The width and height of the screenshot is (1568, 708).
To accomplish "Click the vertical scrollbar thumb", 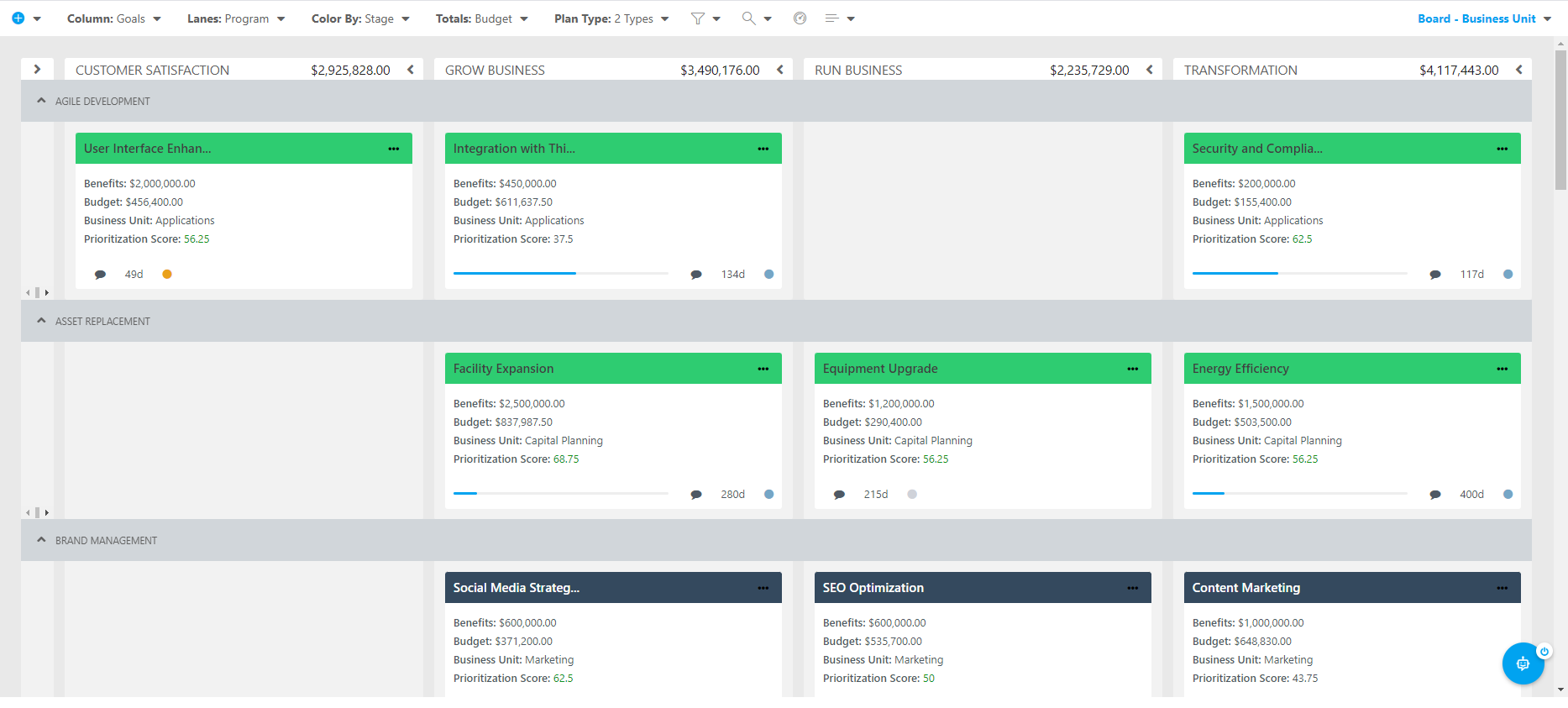I will 1560,119.
